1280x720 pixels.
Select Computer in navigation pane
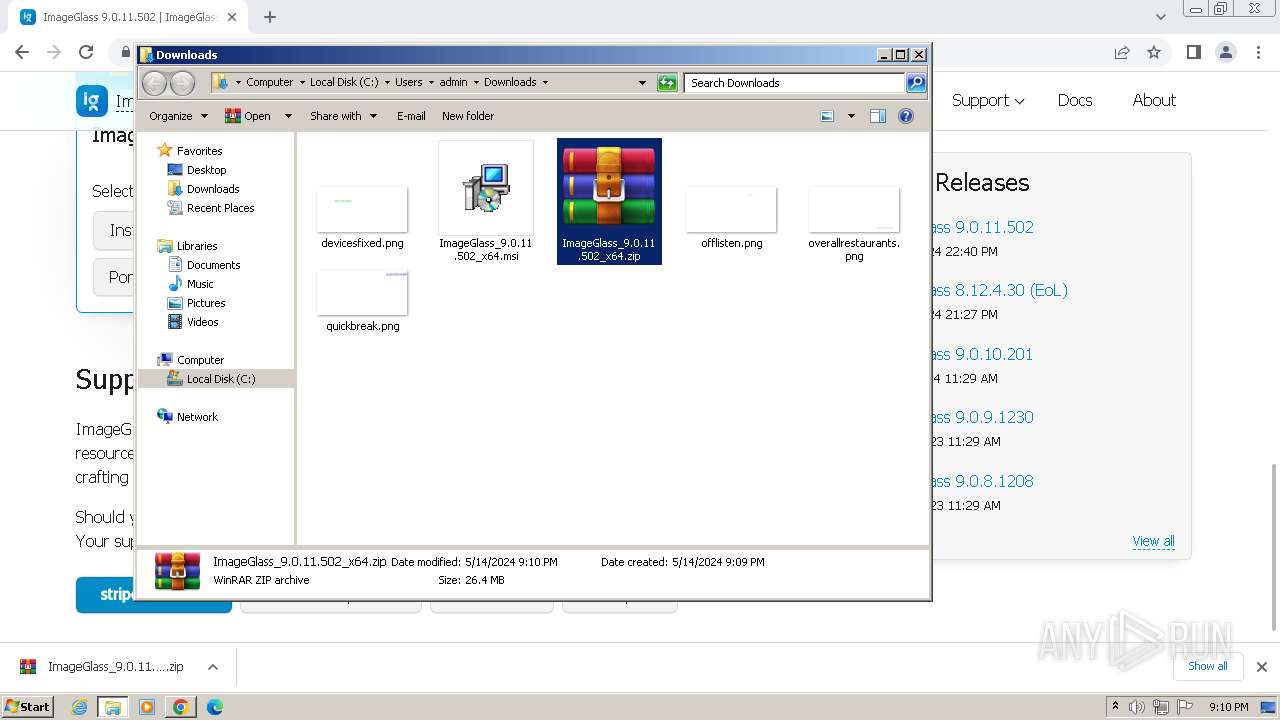[x=200, y=360]
